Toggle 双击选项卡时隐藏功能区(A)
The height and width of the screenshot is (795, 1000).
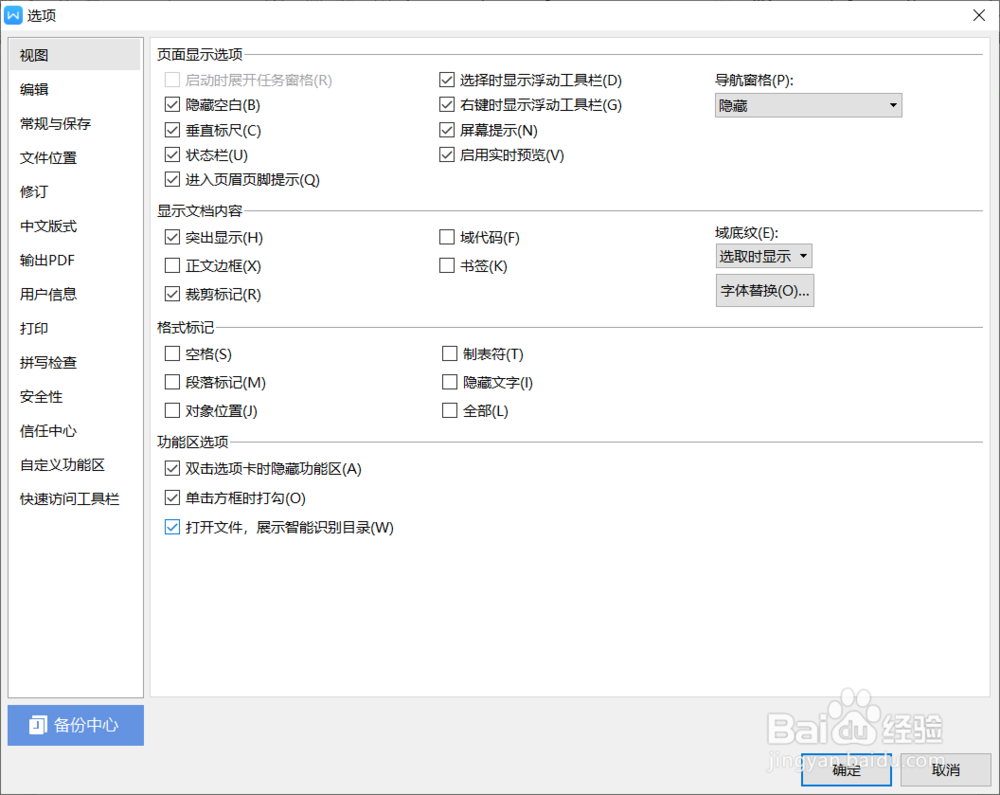(x=172, y=469)
